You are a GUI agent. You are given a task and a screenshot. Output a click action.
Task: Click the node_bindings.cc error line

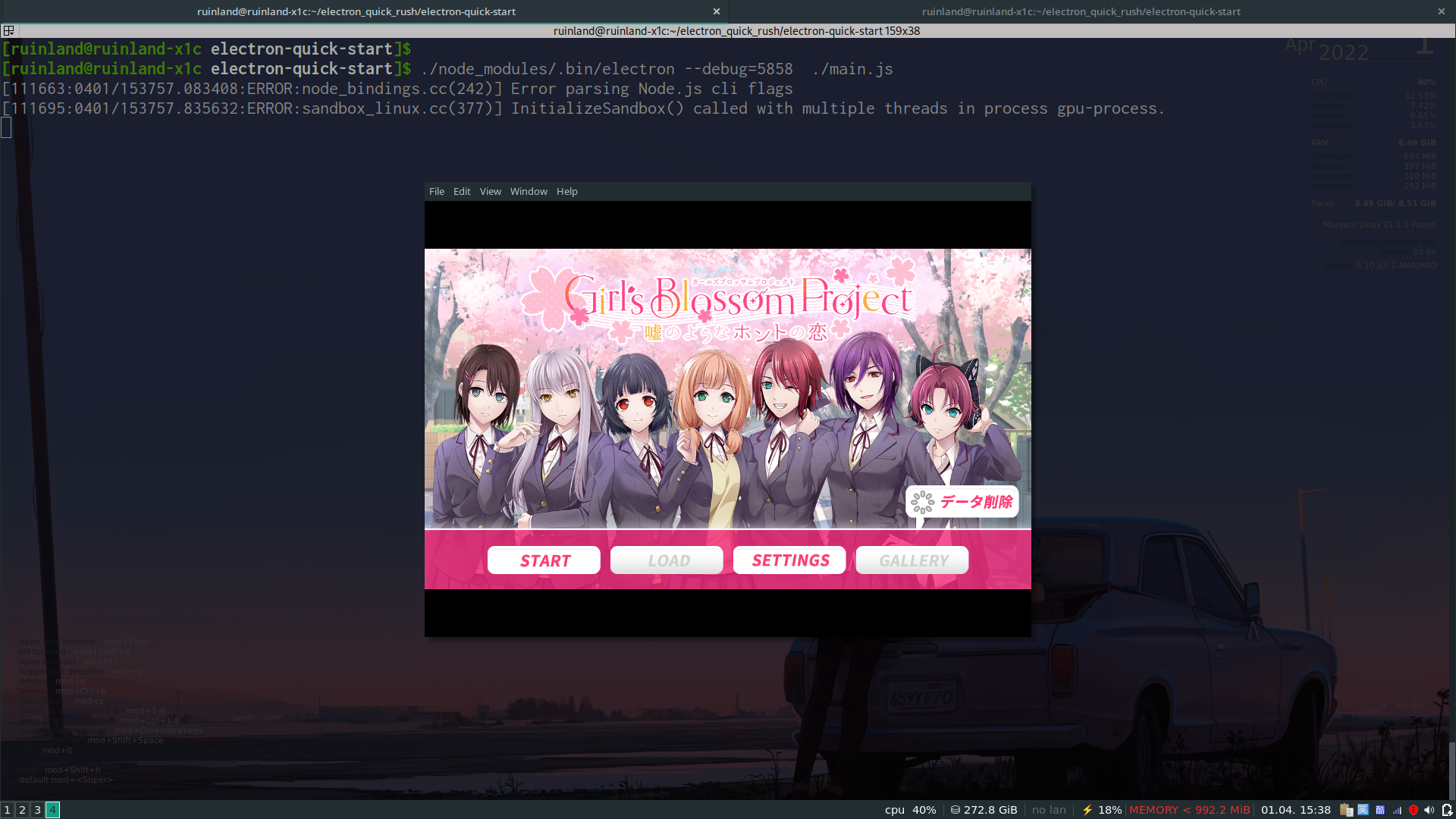397,89
